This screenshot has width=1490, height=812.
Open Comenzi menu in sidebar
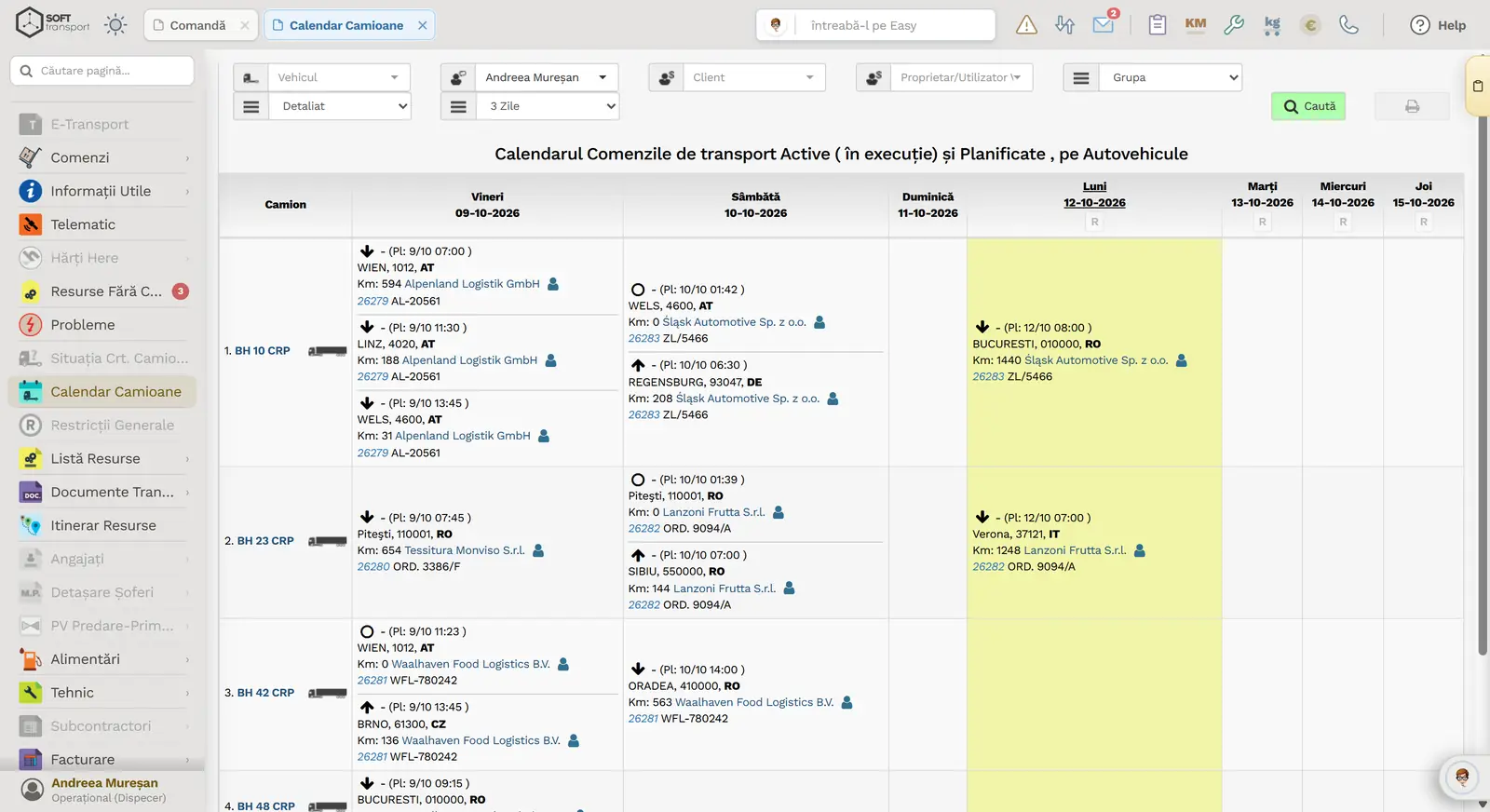pos(104,157)
